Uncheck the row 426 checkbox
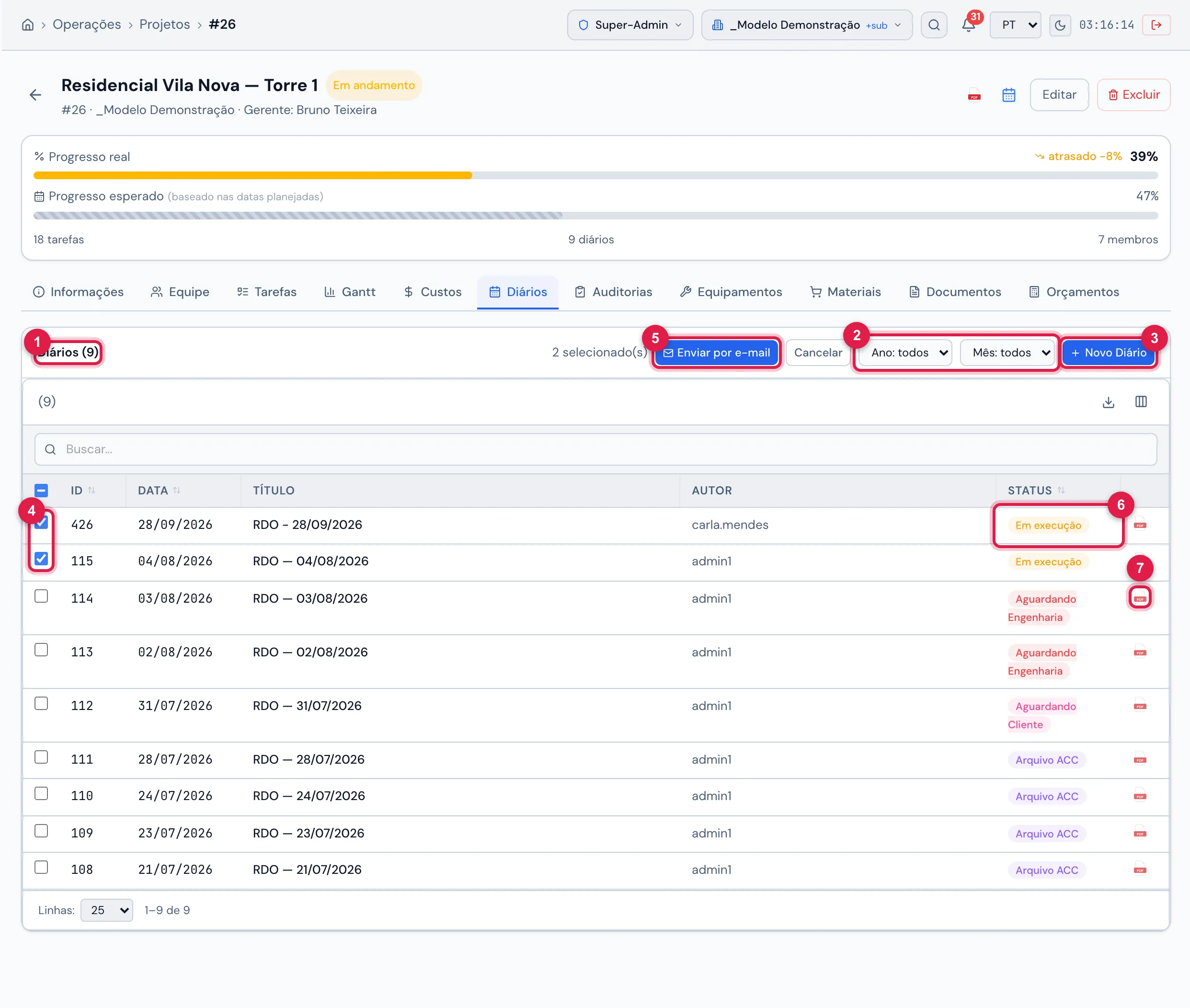The height and width of the screenshot is (1008, 1190). click(41, 522)
